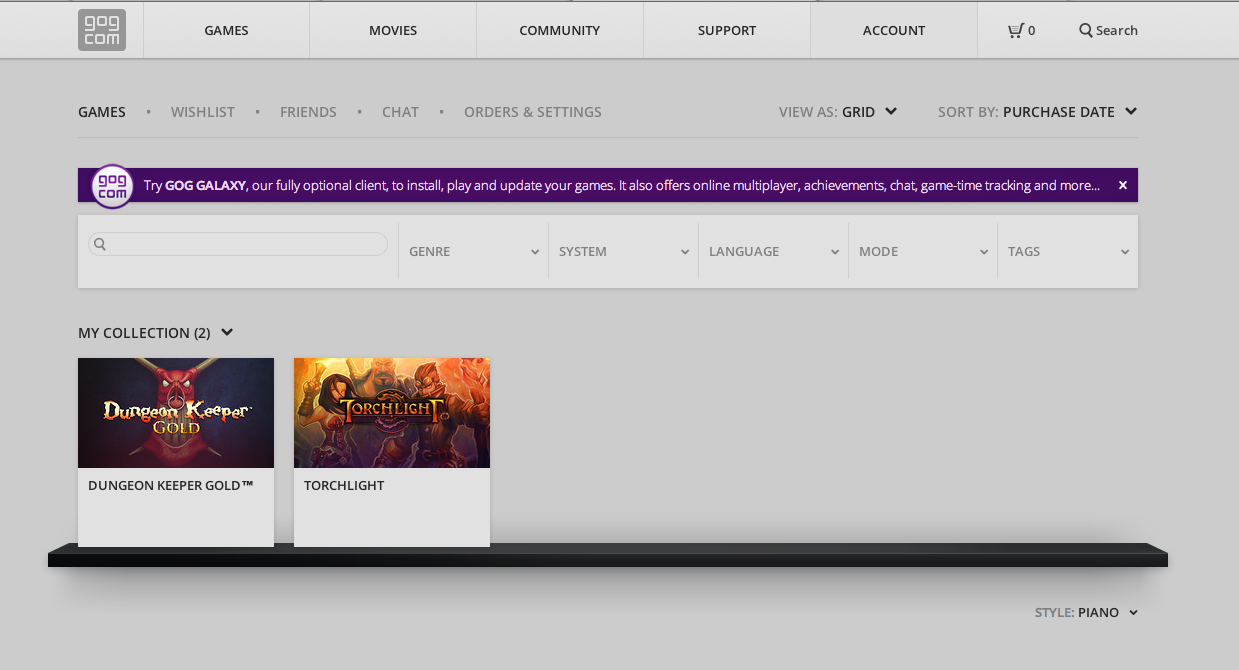Select the GAMES account tab

pos(102,112)
